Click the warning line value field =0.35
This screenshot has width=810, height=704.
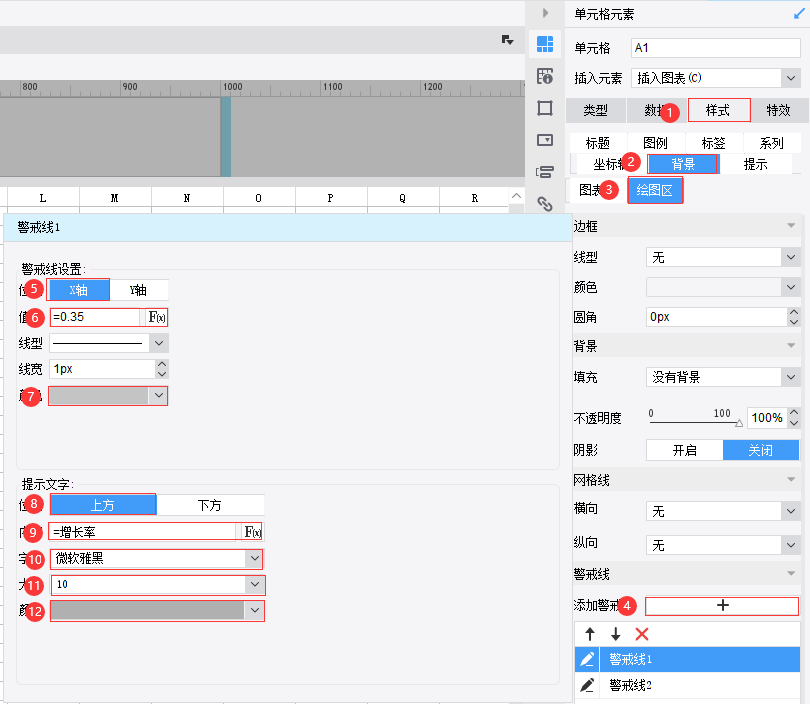[96, 317]
